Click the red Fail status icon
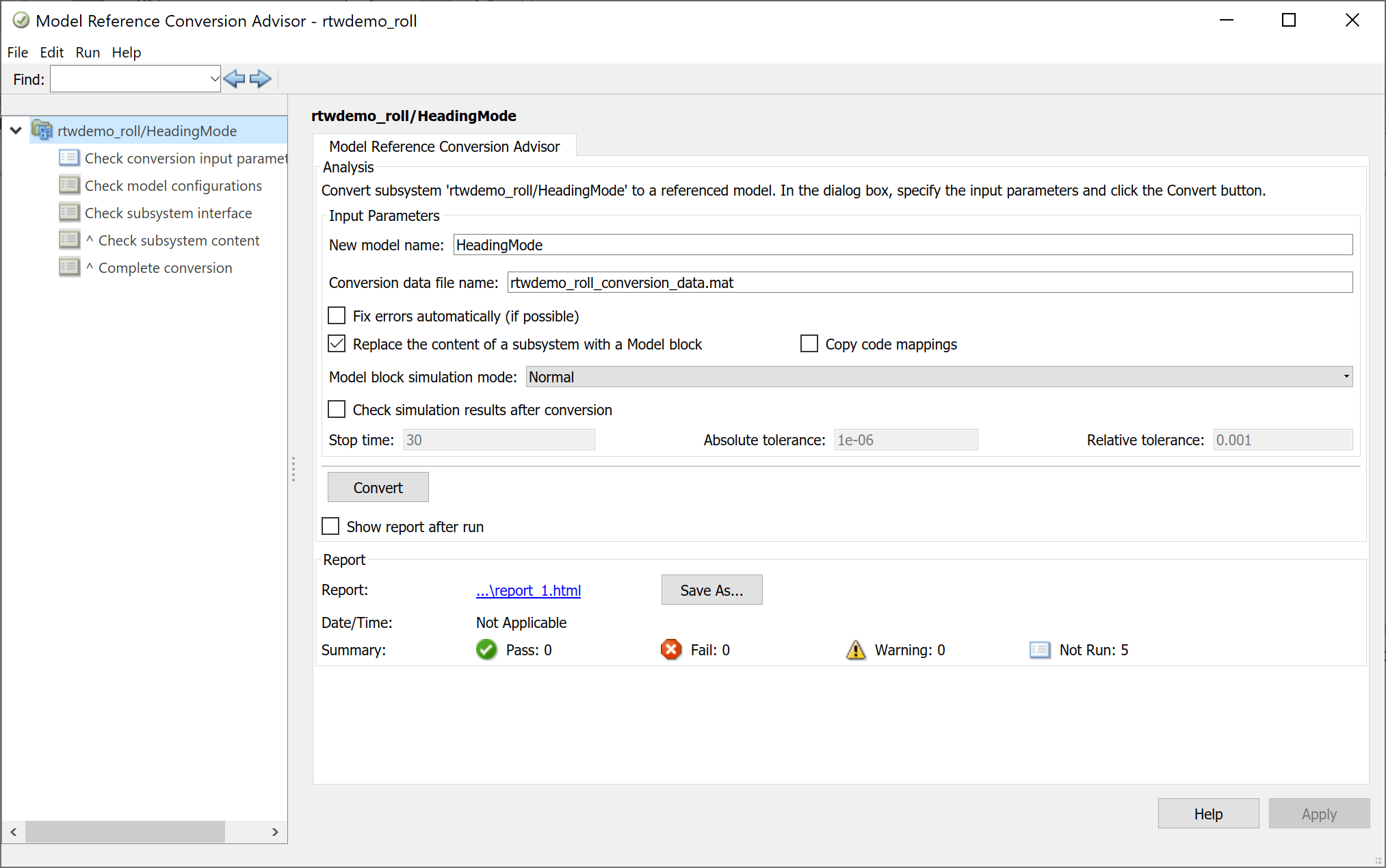Viewport: 1386px width, 868px height. pyautogui.click(x=671, y=650)
